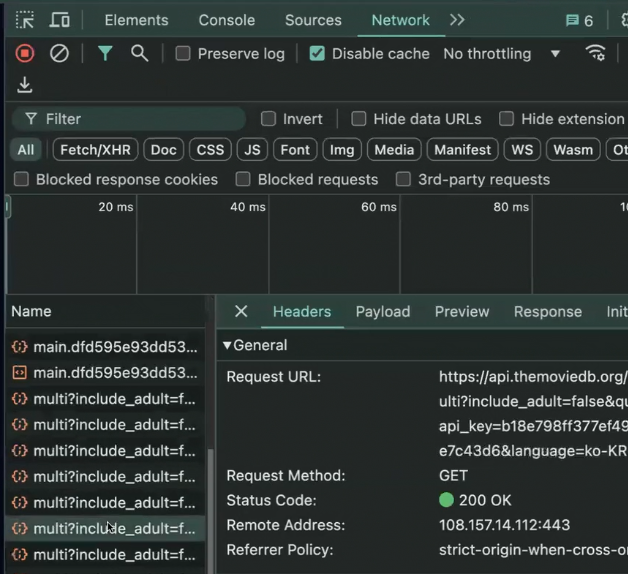Viewport: 628px width, 574px height.
Task: Stop recording network log
Action: [25, 53]
